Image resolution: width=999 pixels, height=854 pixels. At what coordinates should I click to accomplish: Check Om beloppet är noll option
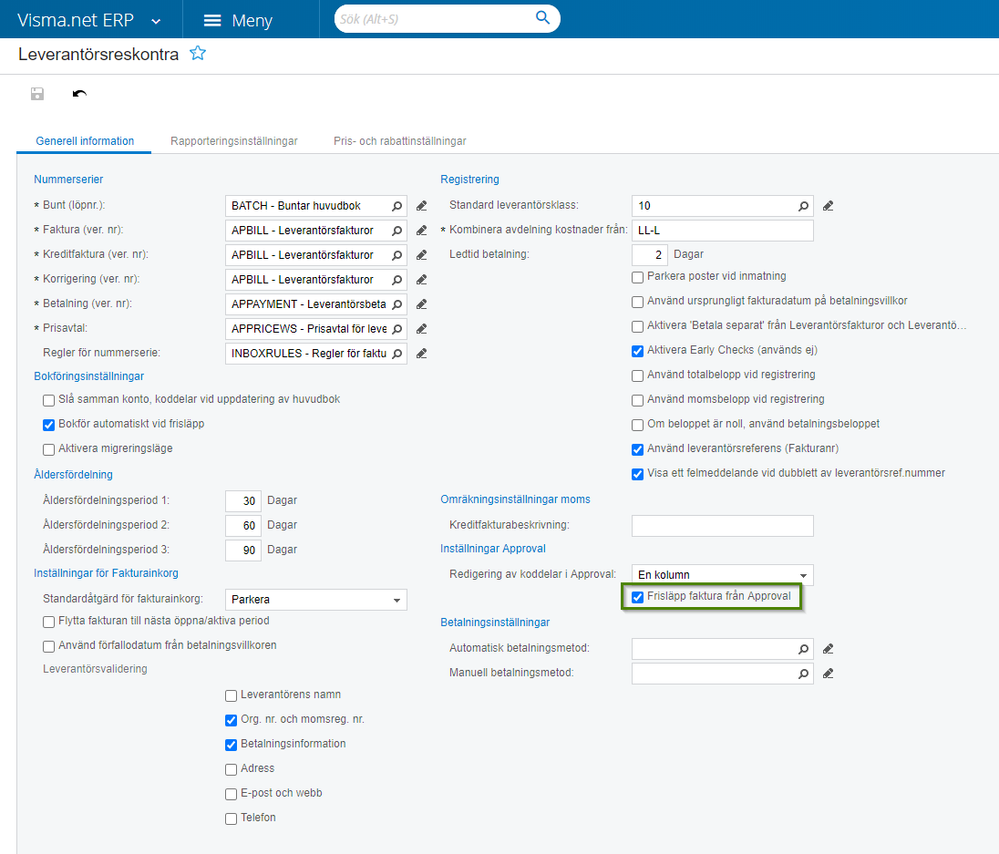pyautogui.click(x=637, y=425)
